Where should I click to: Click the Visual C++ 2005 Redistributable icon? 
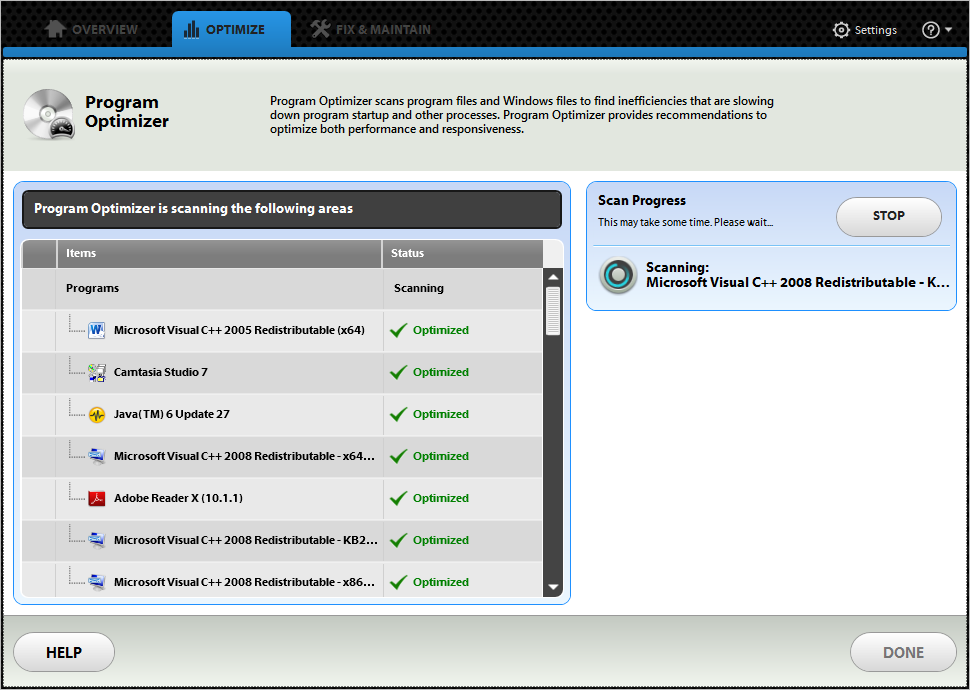97,330
